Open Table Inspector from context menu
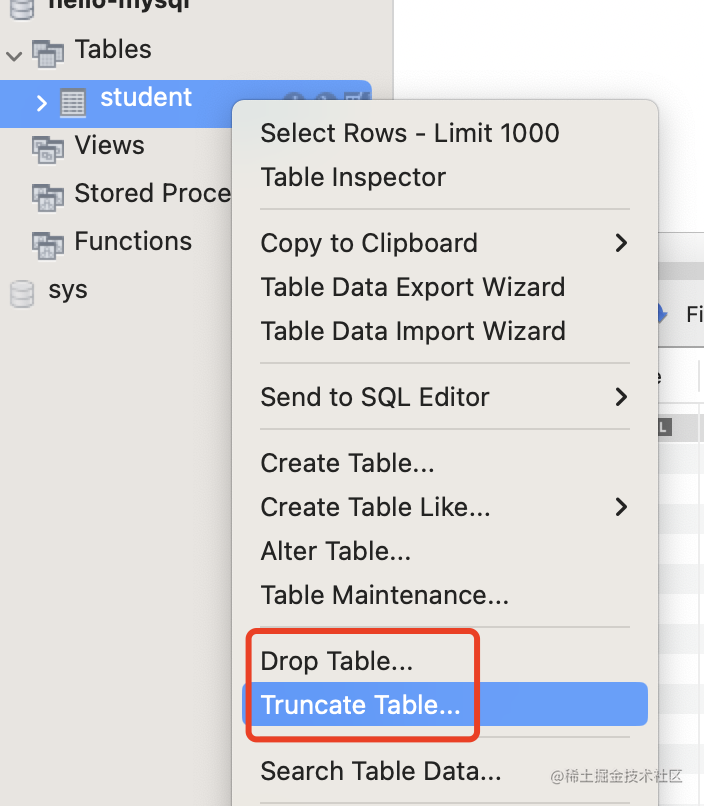The image size is (704, 806). point(353,177)
